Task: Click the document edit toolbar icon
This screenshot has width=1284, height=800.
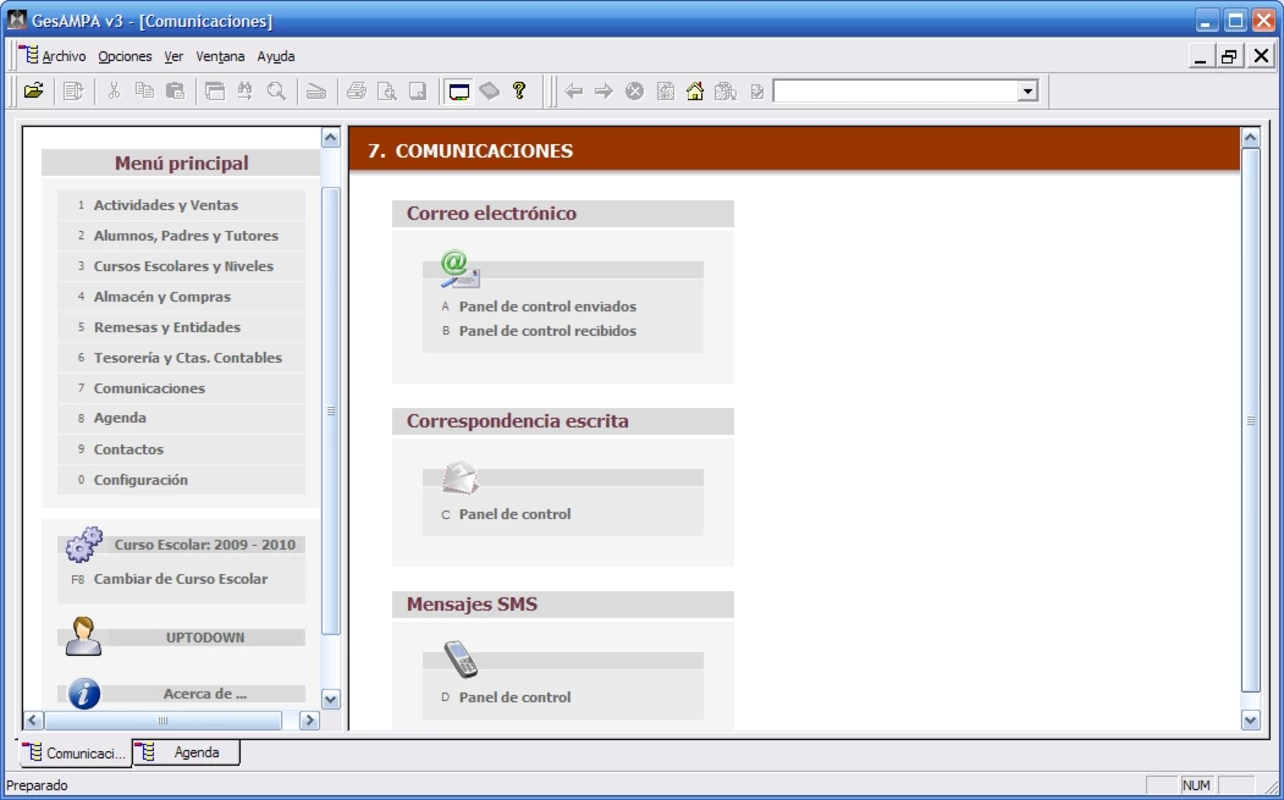Action: (x=73, y=91)
